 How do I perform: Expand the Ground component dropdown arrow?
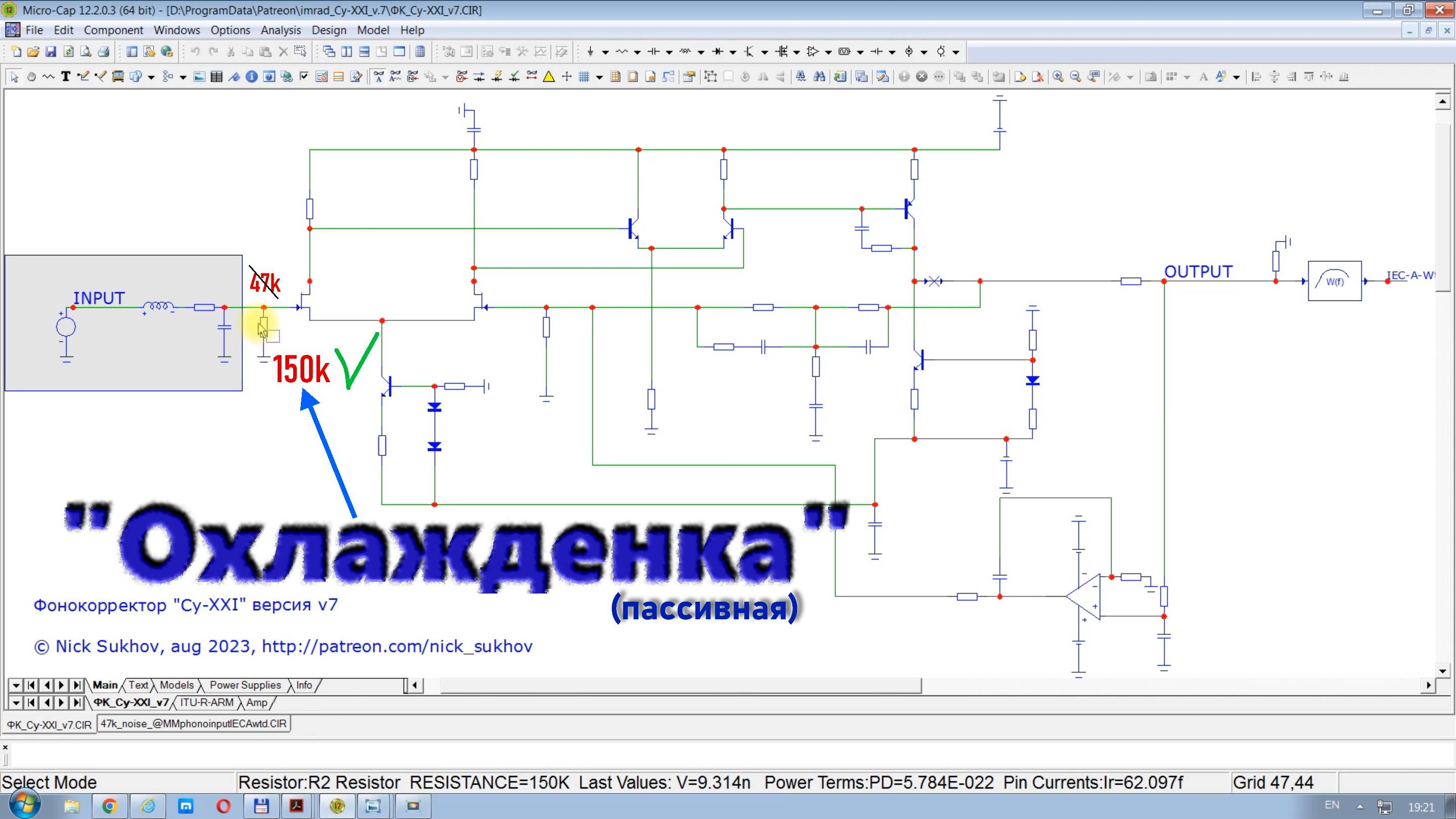605,52
